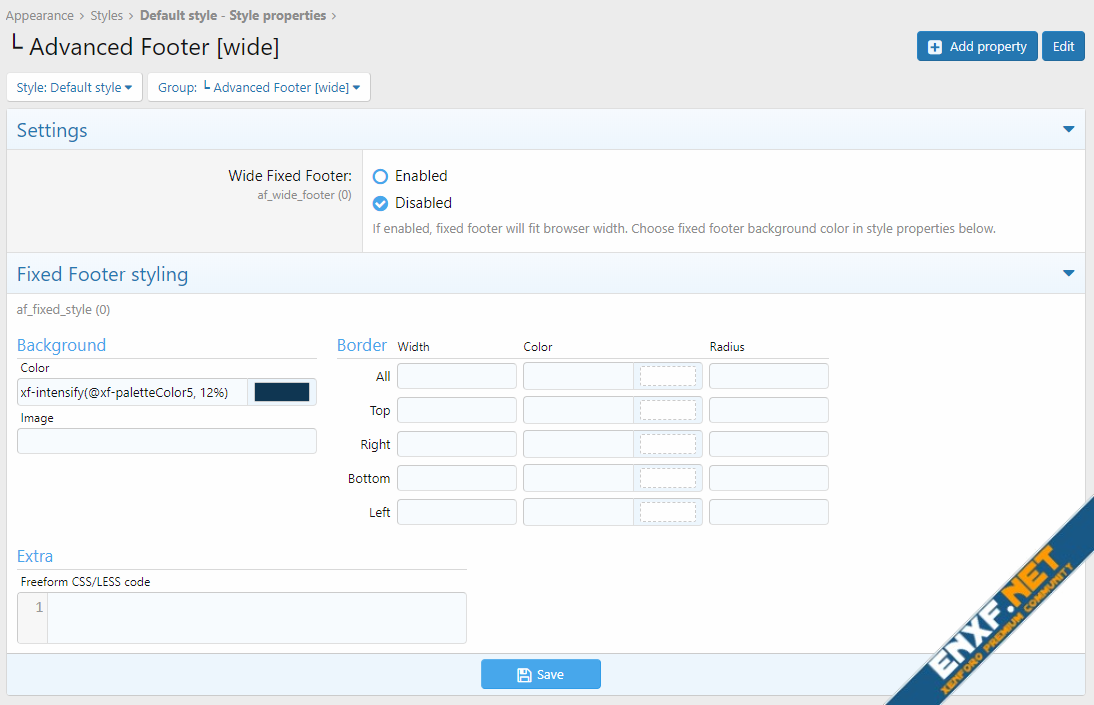The image size is (1094, 705).
Task: Collapse the Settings section arrow
Action: point(1068,129)
